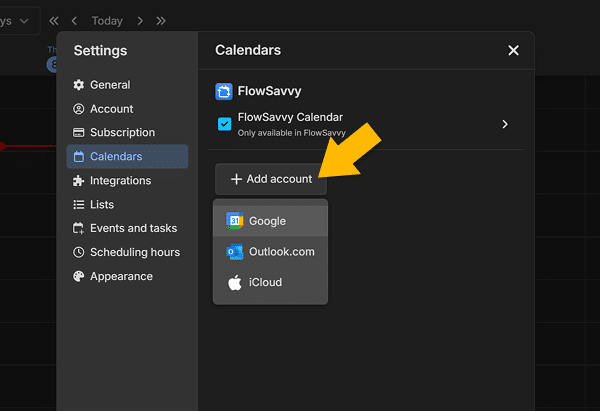Open Scheduling hours settings
Image resolution: width=600 pixels, height=412 pixels.
pos(127,252)
